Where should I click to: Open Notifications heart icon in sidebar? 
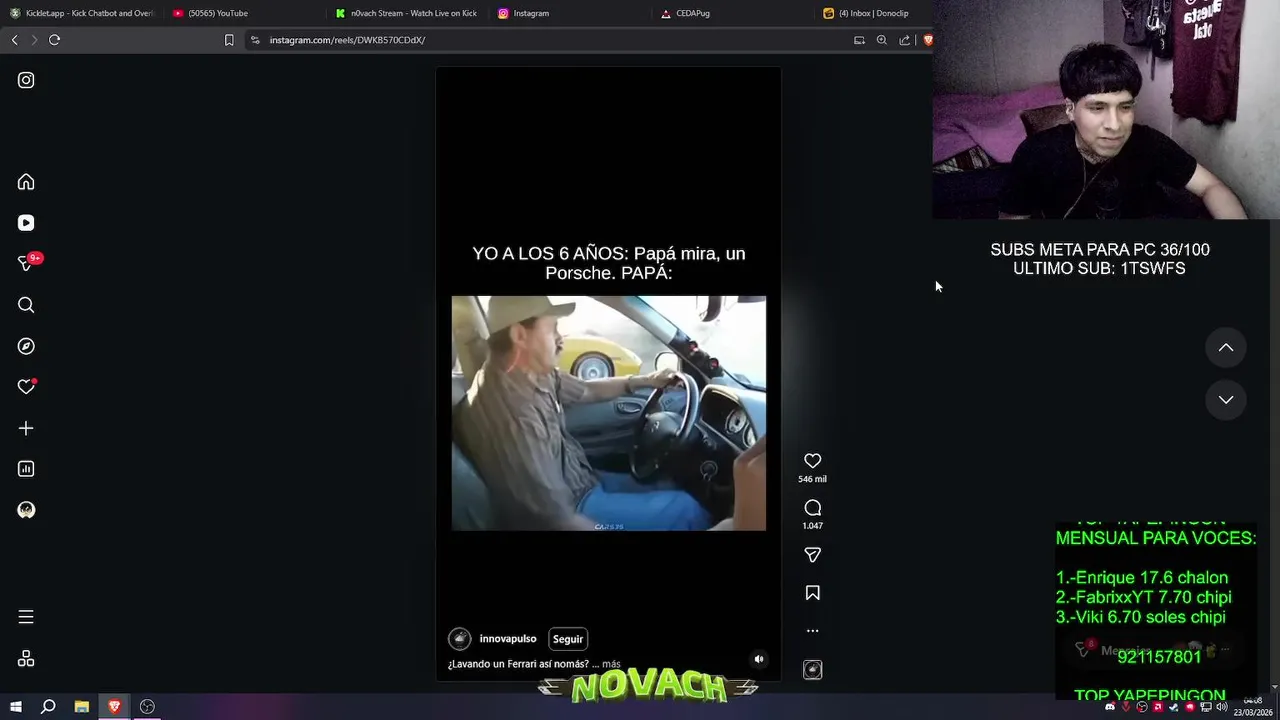click(26, 387)
